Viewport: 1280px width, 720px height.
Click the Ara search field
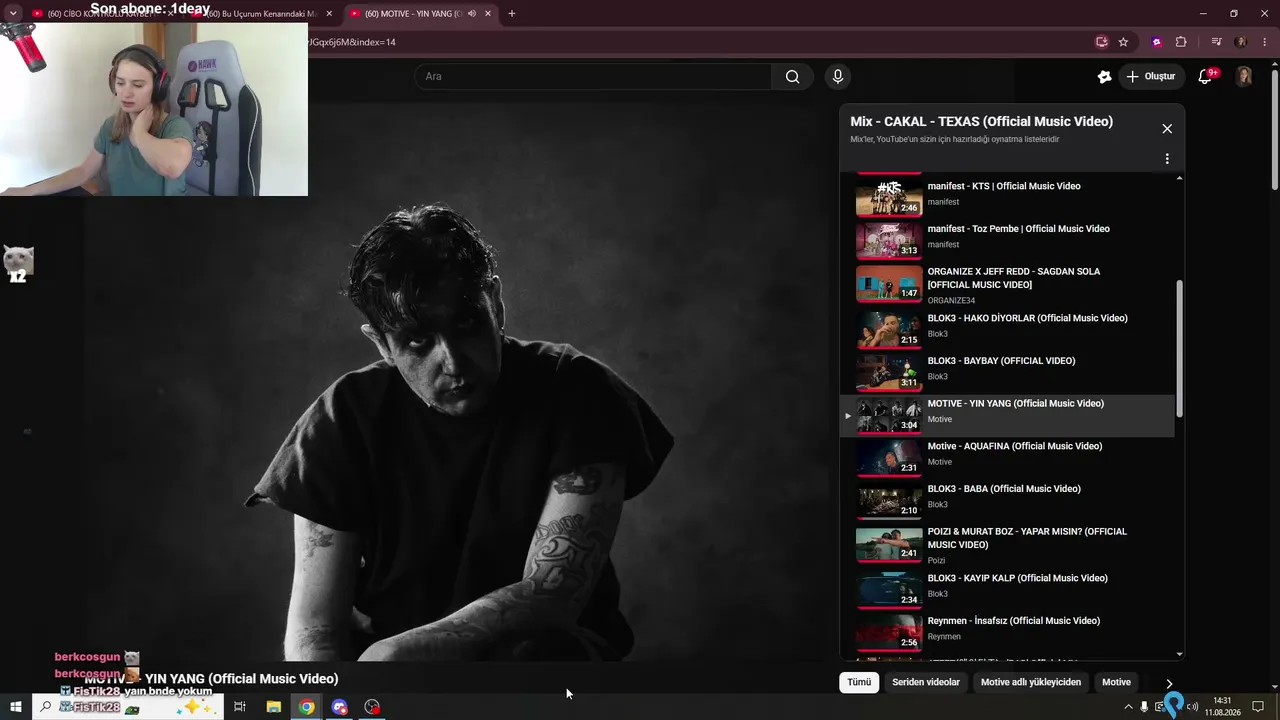pyautogui.click(x=593, y=77)
